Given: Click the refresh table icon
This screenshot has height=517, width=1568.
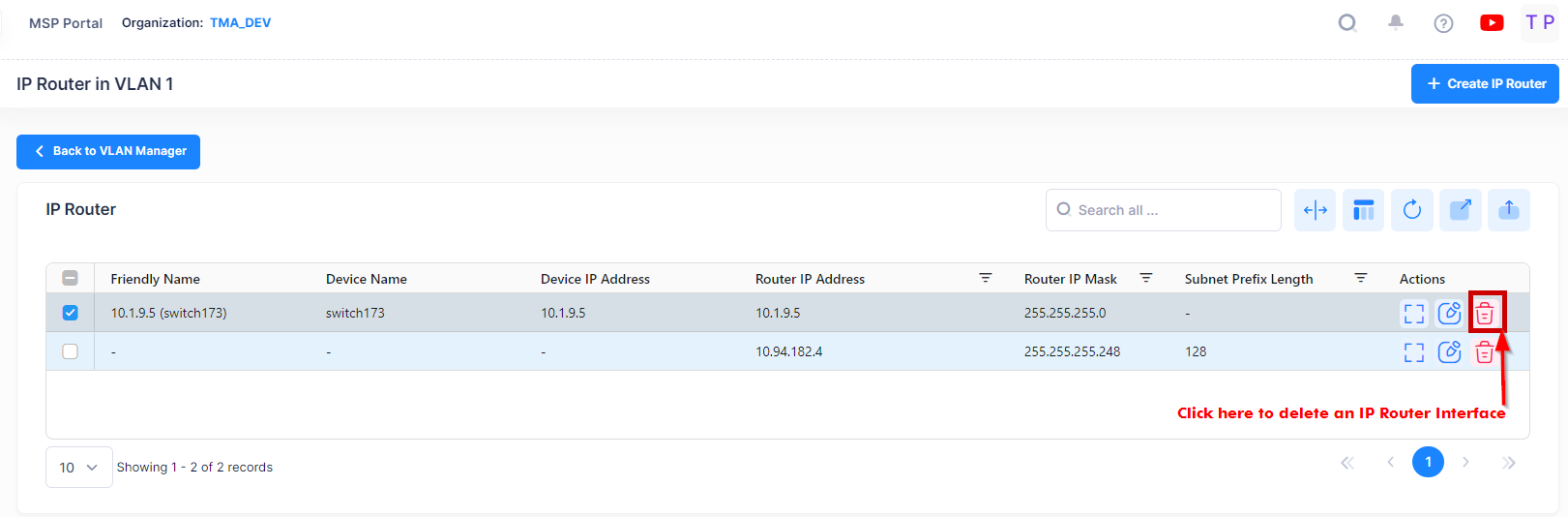Looking at the screenshot, I should 1411,210.
